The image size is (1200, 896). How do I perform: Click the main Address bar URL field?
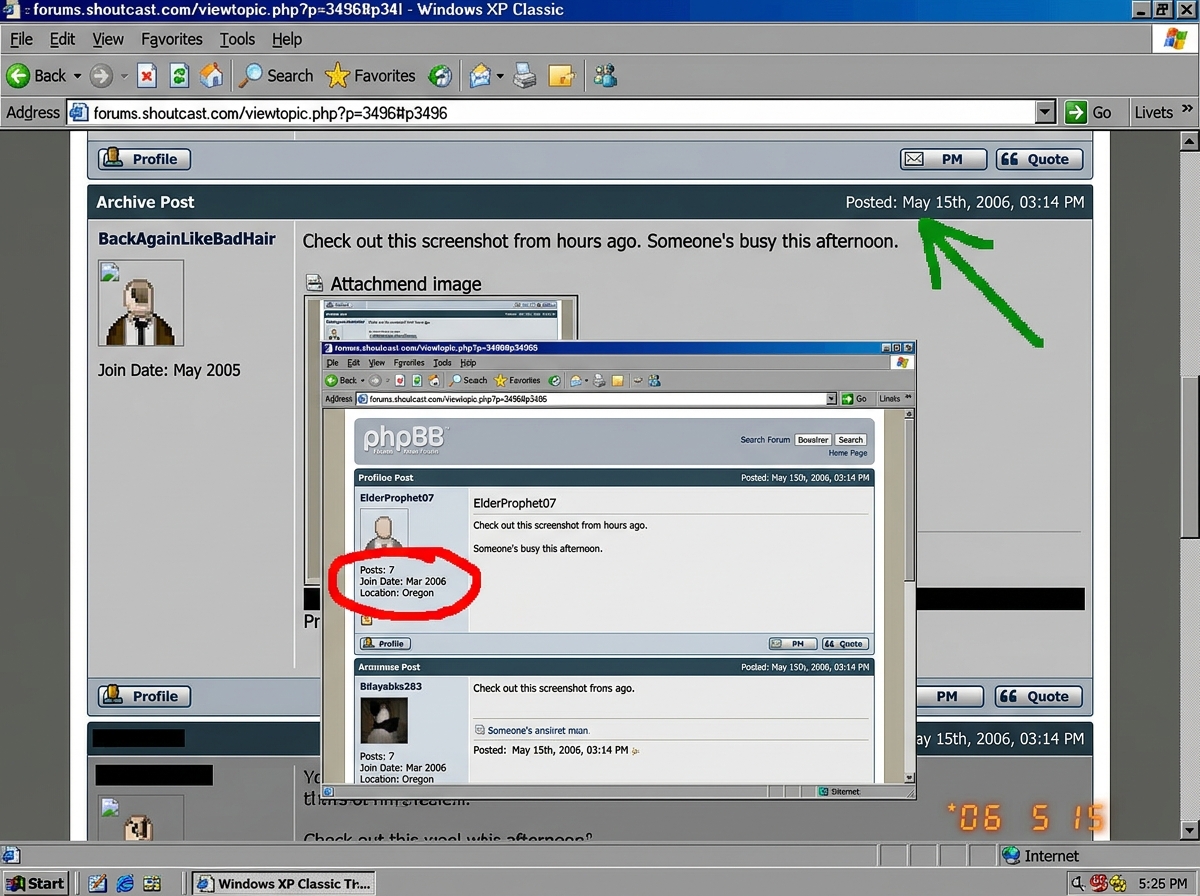[x=562, y=112]
